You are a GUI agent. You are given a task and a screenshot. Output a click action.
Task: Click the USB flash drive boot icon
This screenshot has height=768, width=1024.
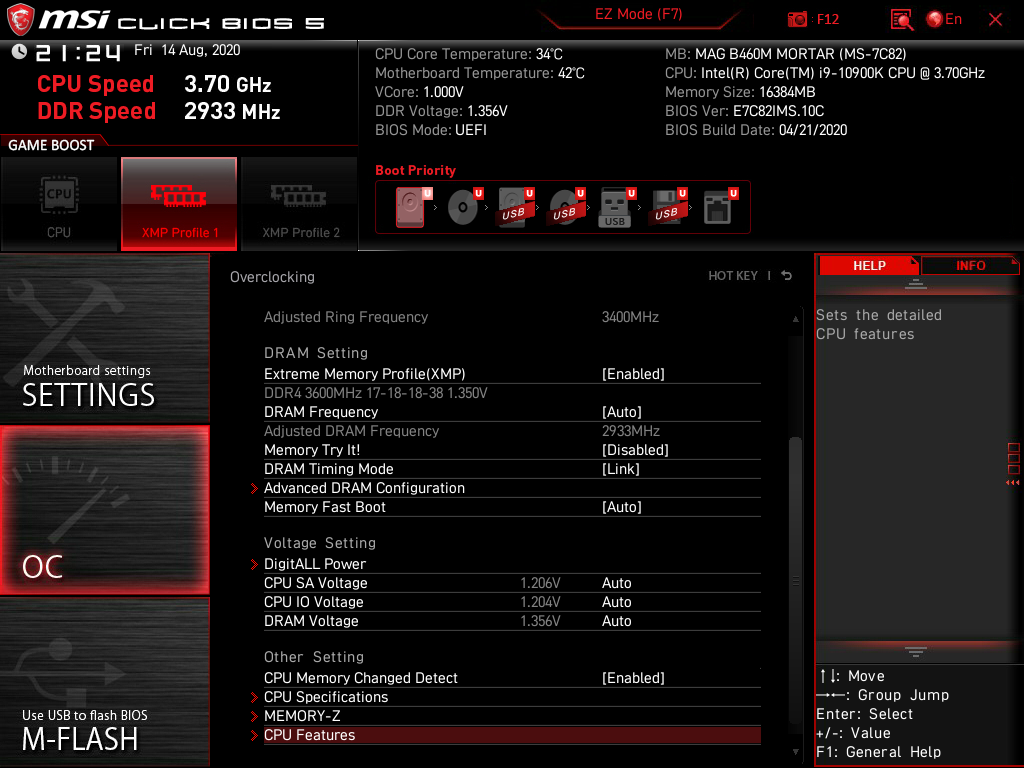(x=613, y=207)
